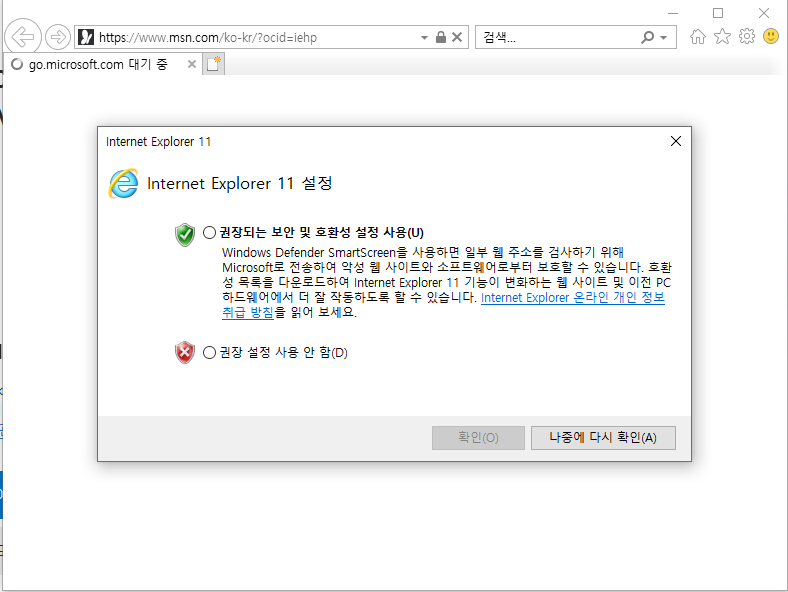Open Favorites star icon

(x=722, y=36)
